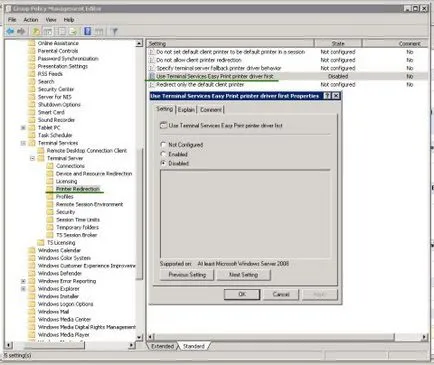Screen dimensions: 434x365
Task: Click the tree pane vertical scrollbar thumb
Action: click(140, 213)
